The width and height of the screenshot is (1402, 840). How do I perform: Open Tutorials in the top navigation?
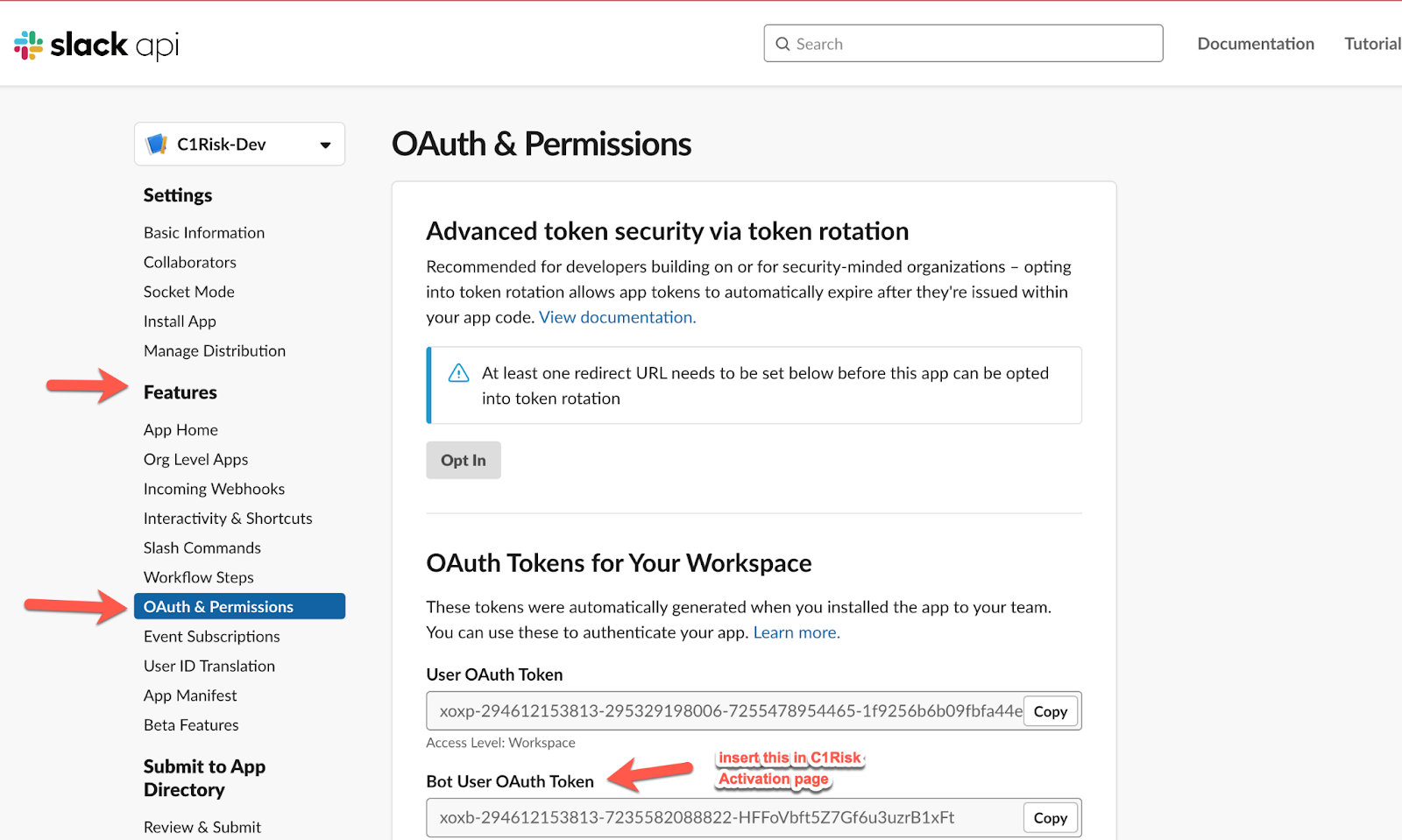[1373, 44]
